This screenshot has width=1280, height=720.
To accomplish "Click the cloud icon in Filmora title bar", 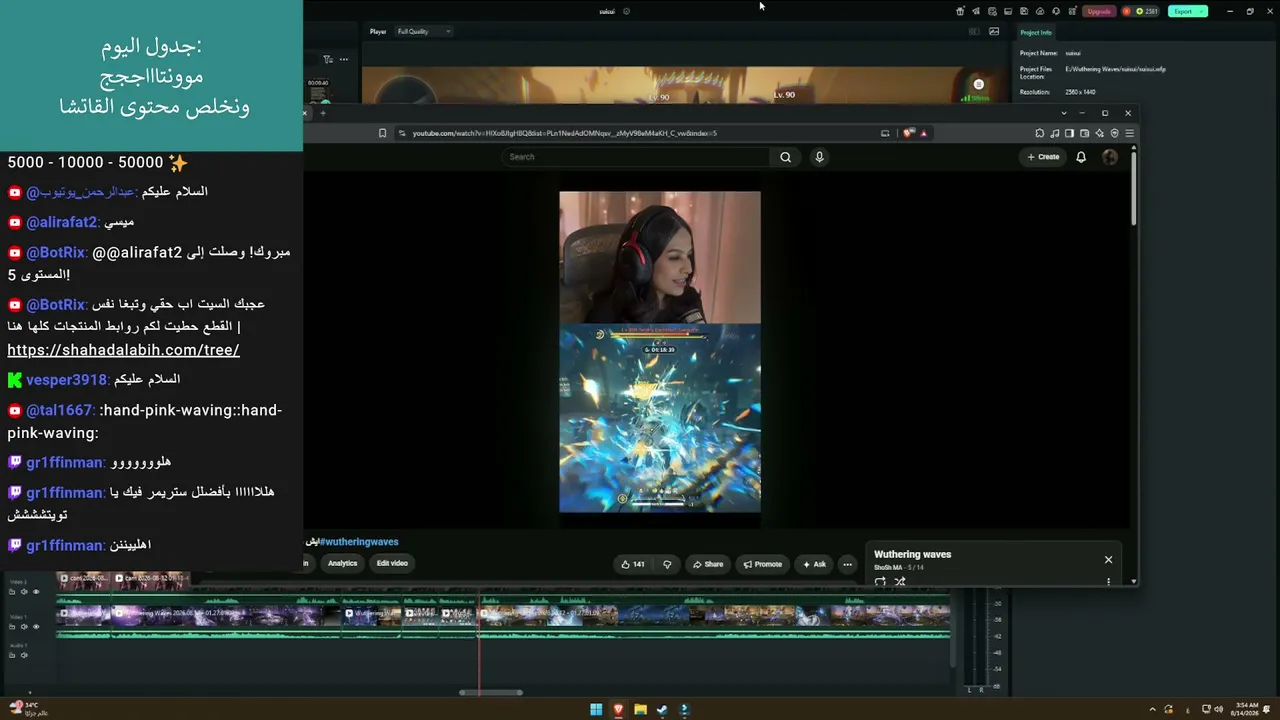I will click(1039, 11).
